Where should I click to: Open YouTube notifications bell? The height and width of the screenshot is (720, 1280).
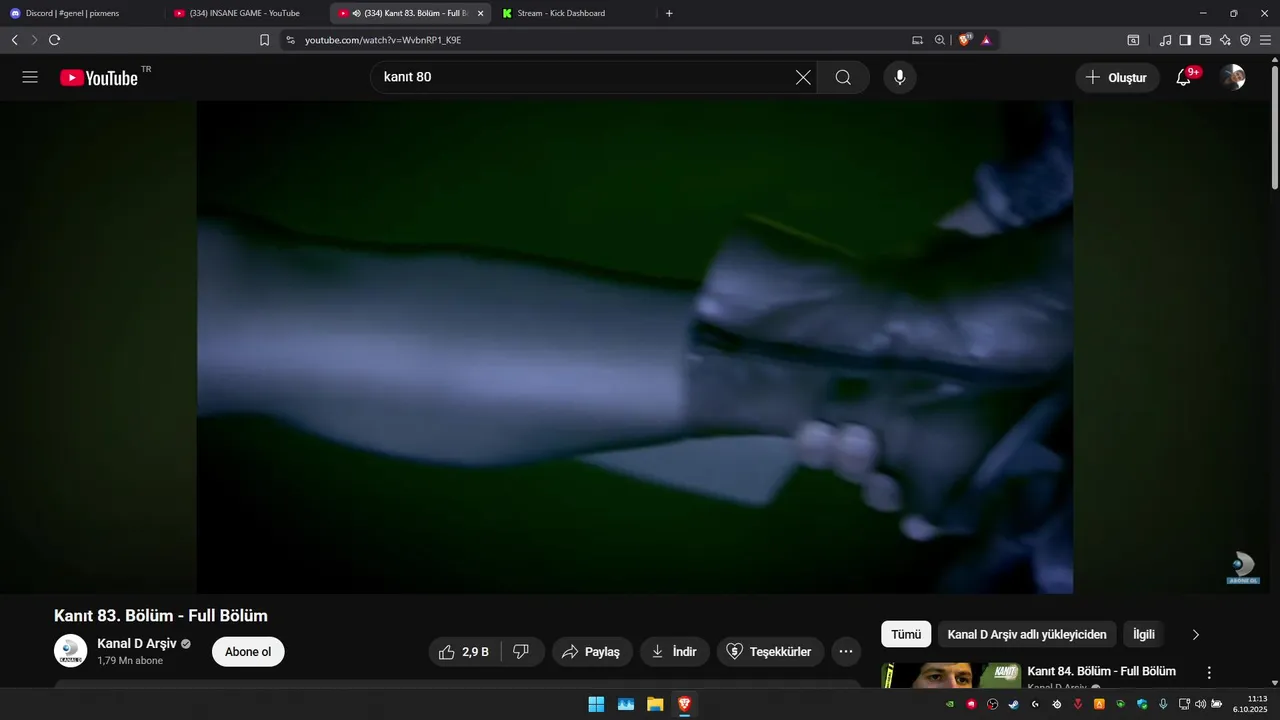pos(1183,77)
